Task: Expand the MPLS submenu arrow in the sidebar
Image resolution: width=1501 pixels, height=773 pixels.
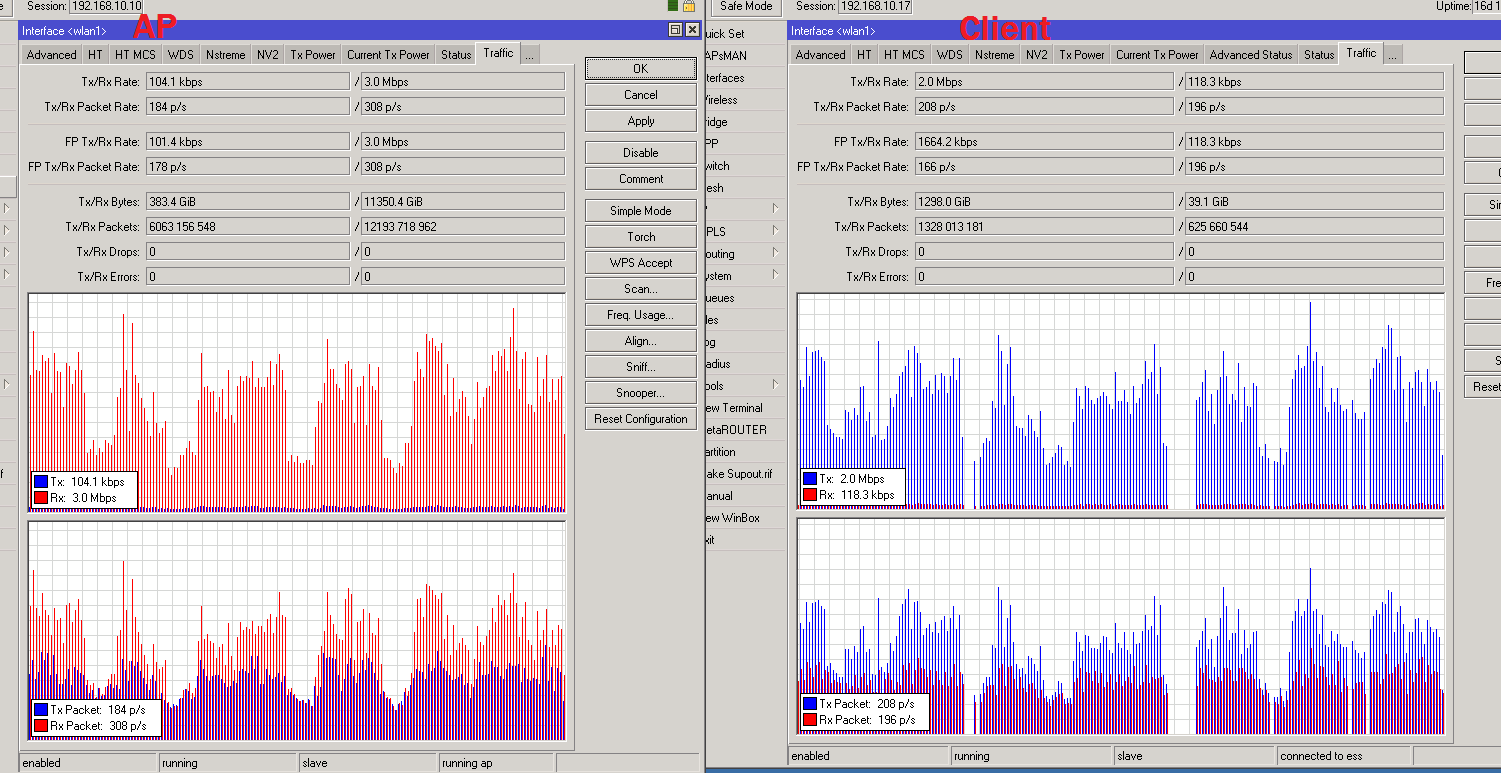Action: click(x=776, y=231)
